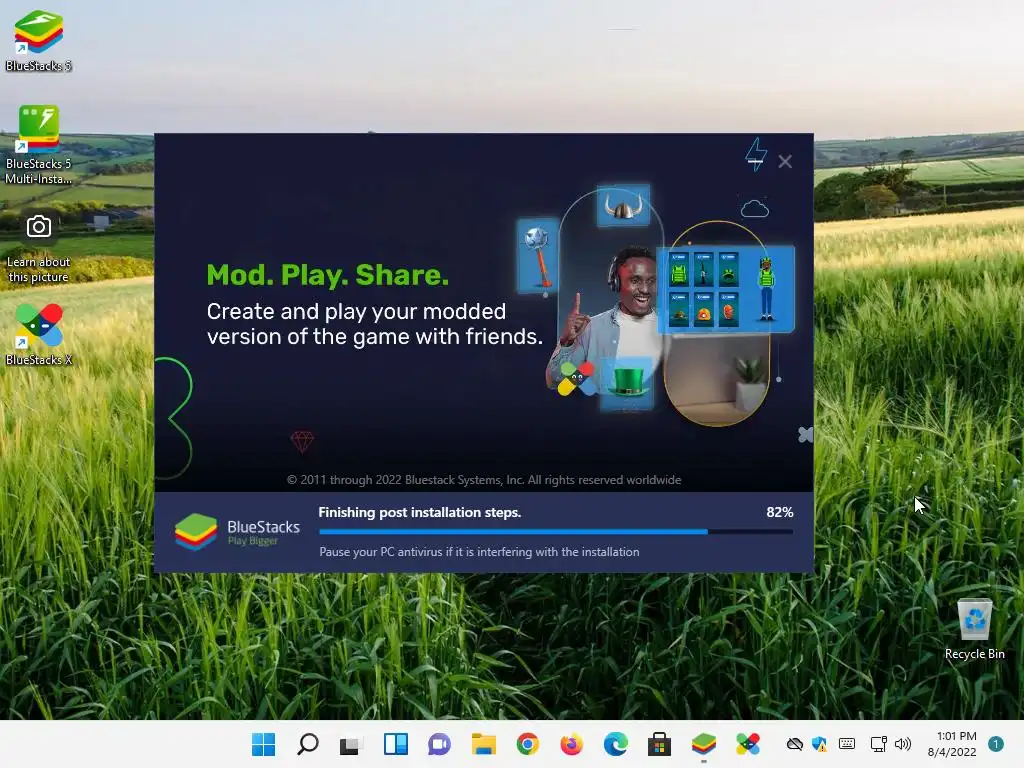This screenshot has width=1024, height=768.
Task: Open the Recycle Bin
Action: [974, 630]
